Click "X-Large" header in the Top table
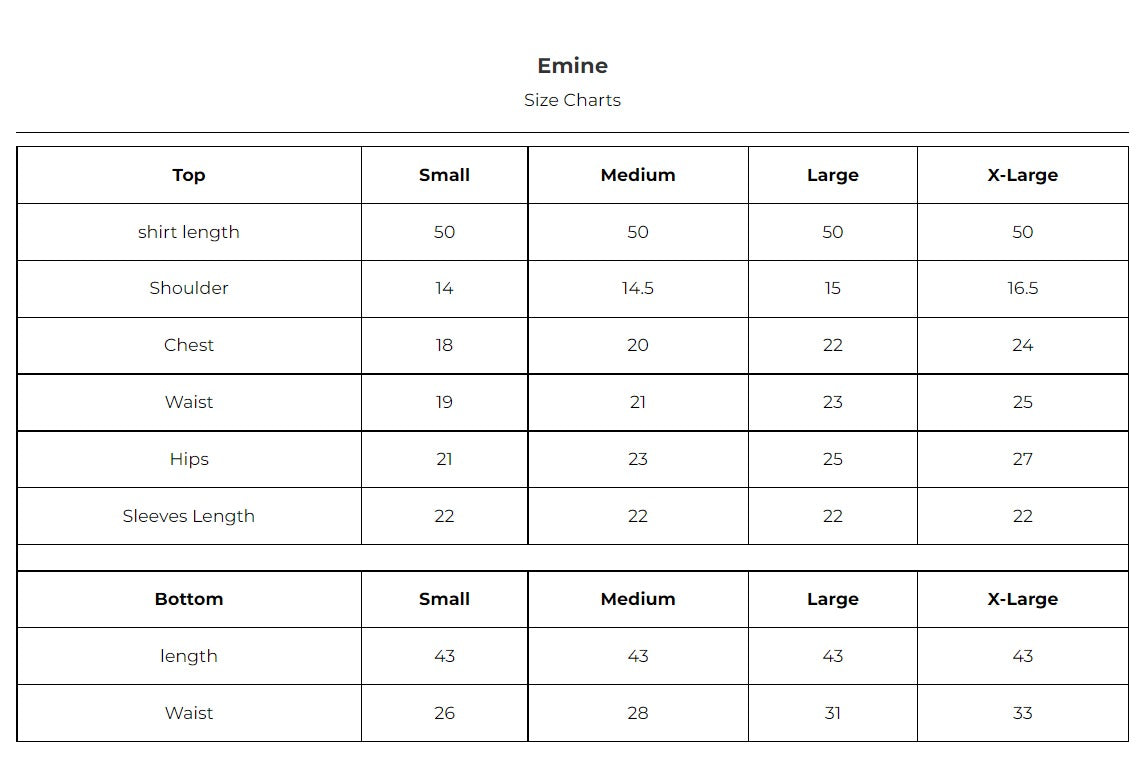The height and width of the screenshot is (762, 1142). 1022,175
